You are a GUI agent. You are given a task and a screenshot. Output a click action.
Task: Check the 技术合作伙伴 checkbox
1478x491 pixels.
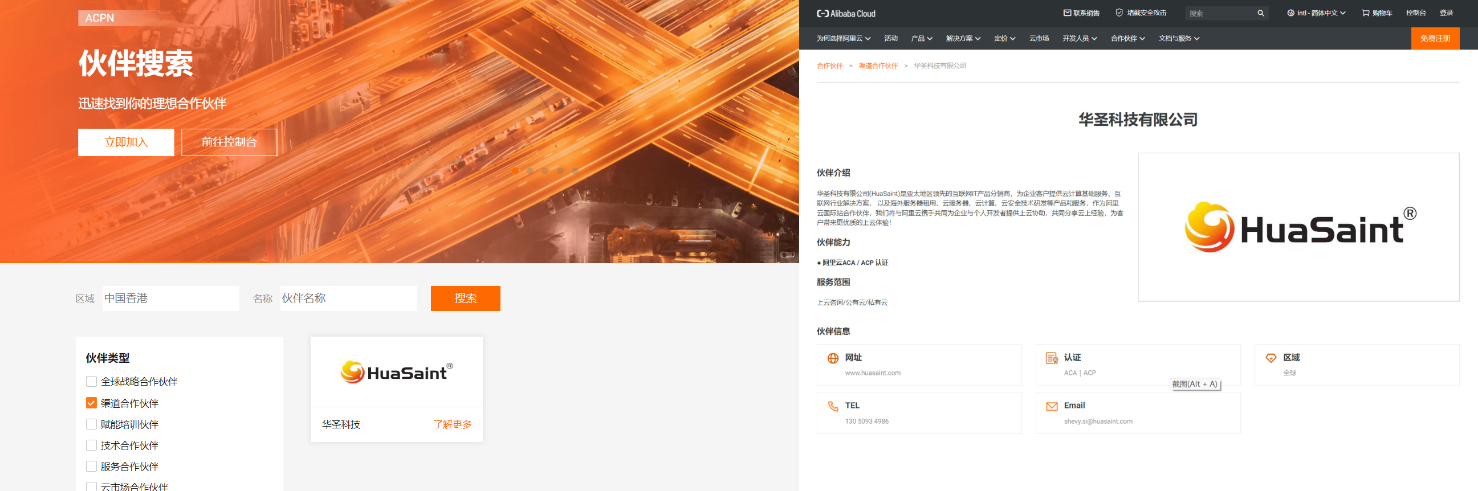coord(92,445)
